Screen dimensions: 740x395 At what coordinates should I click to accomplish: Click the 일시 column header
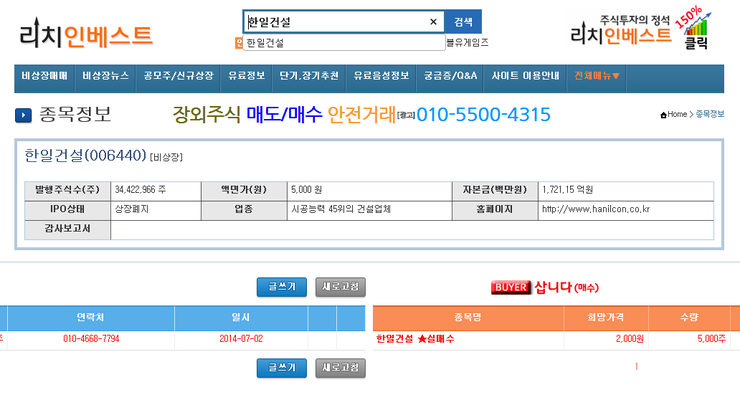tap(241, 318)
